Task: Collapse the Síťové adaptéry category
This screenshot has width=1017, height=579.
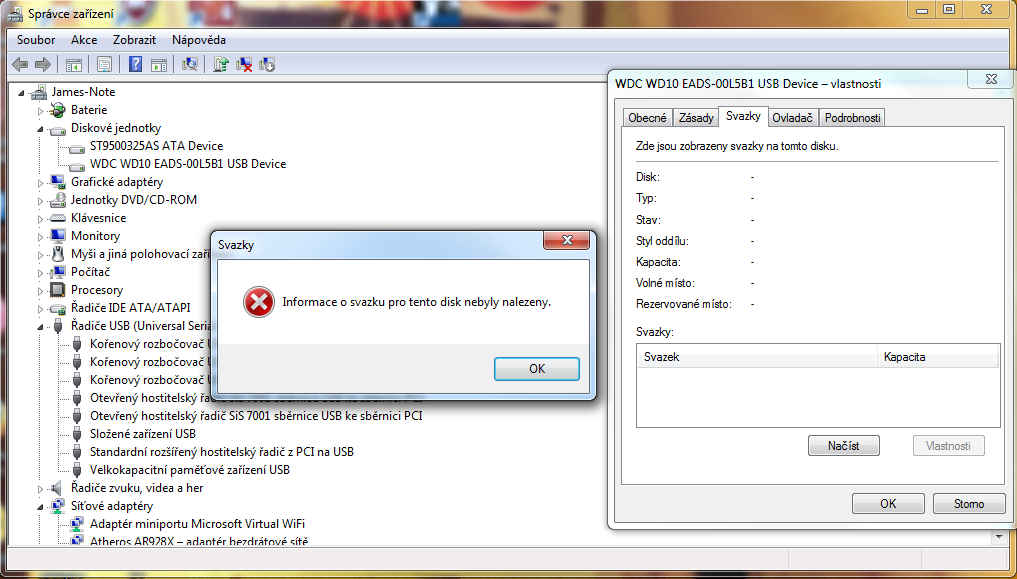Action: 40,506
